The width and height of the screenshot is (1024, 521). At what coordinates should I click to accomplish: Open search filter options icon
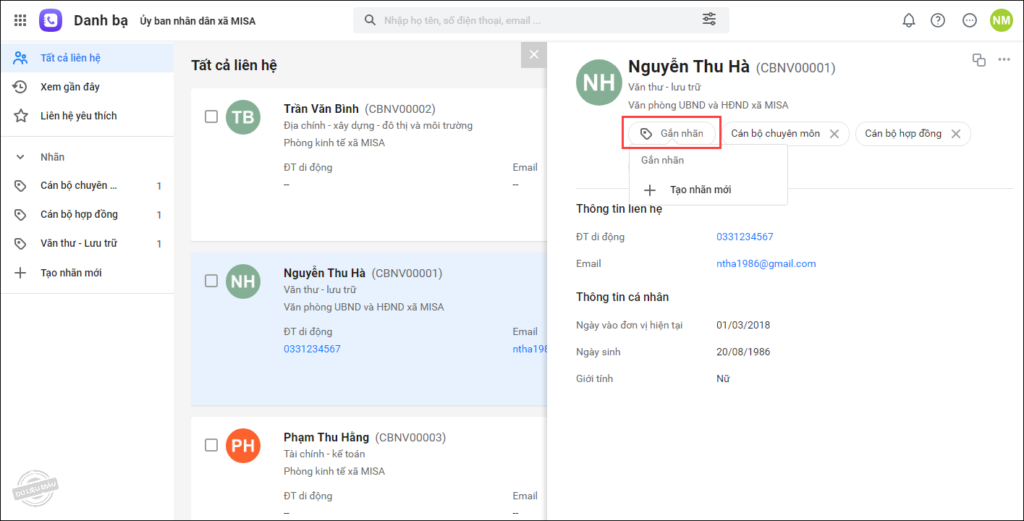click(x=709, y=20)
